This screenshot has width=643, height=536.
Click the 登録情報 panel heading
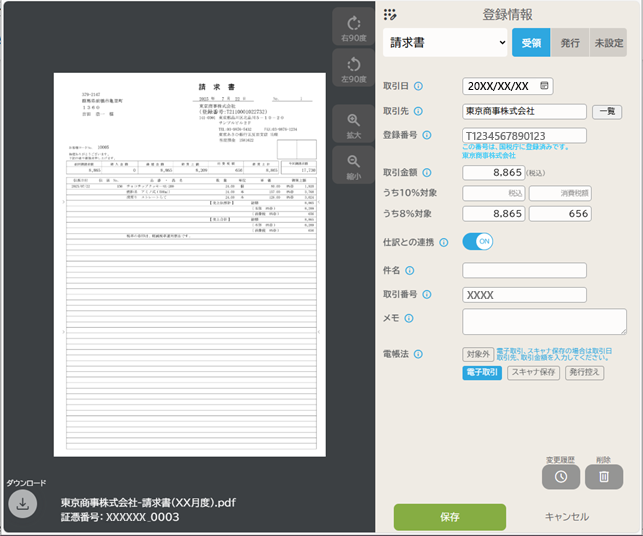[508, 15]
